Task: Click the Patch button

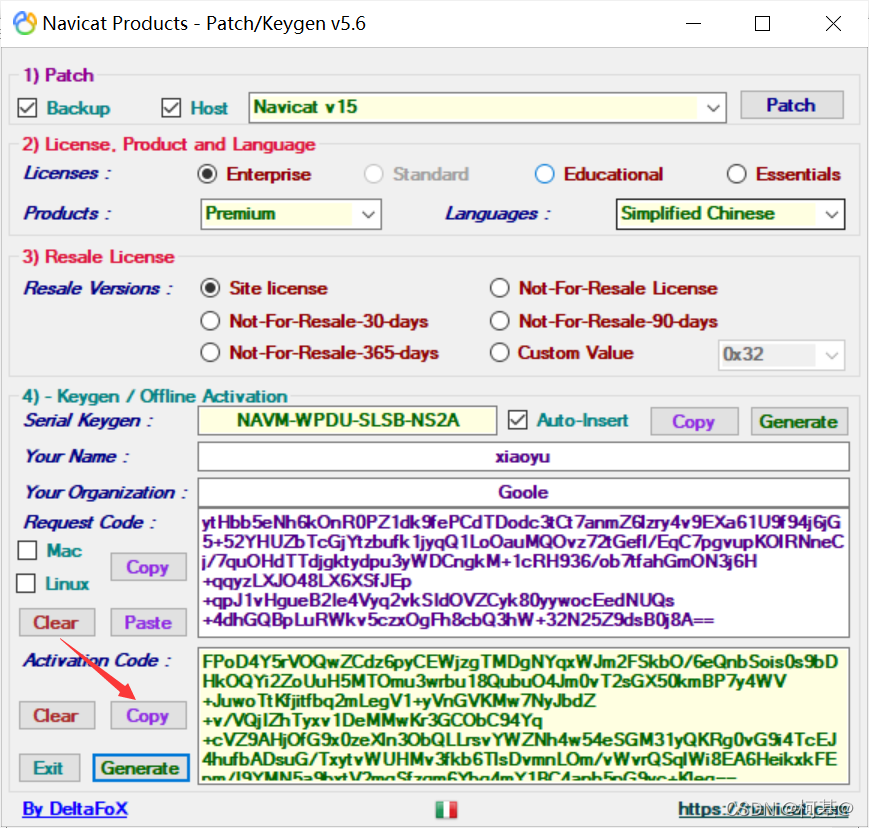Action: [792, 105]
